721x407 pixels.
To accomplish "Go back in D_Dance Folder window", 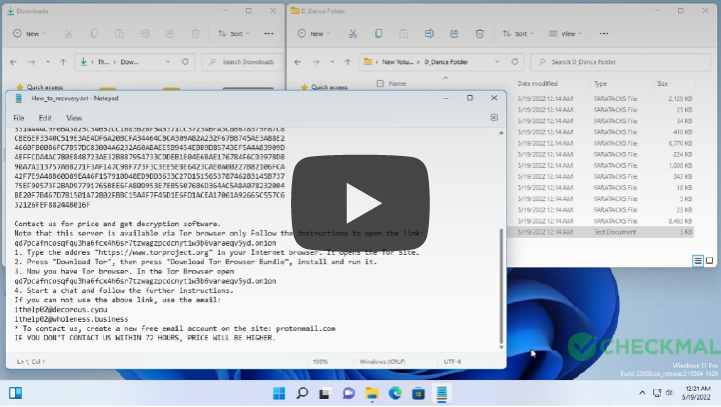I will [298, 62].
